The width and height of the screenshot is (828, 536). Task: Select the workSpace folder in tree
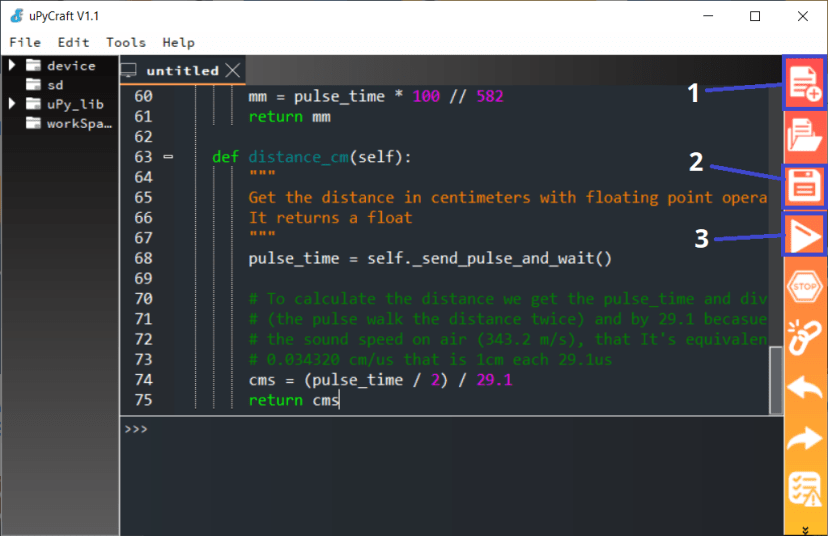coord(69,124)
